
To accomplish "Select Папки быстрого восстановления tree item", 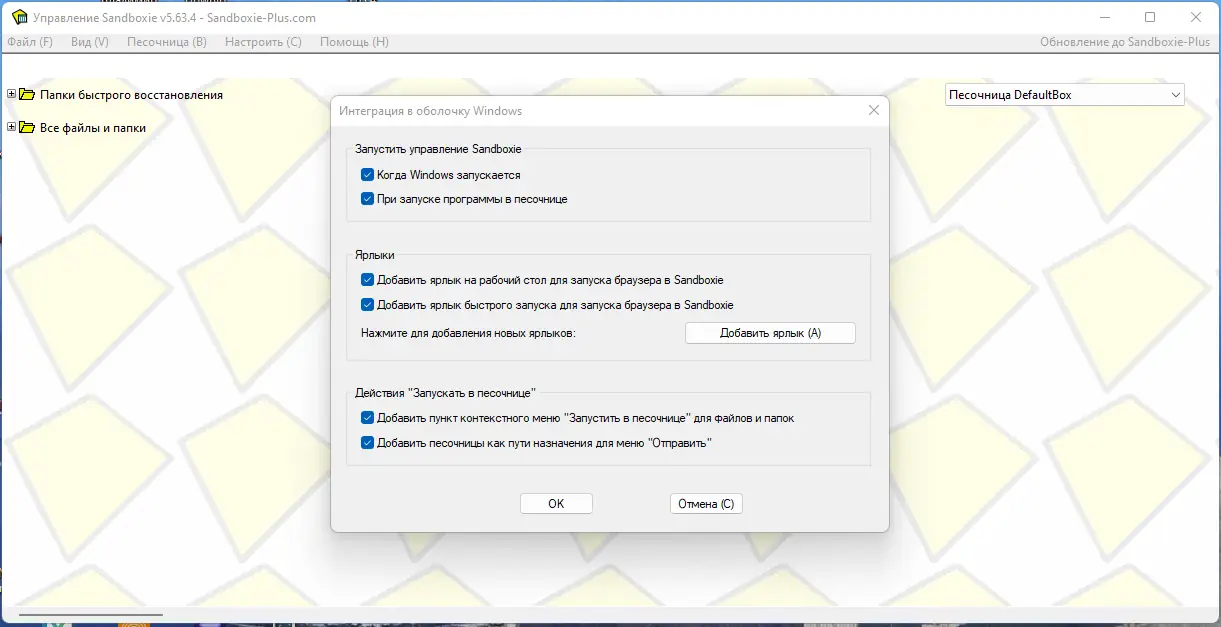I will 131,95.
